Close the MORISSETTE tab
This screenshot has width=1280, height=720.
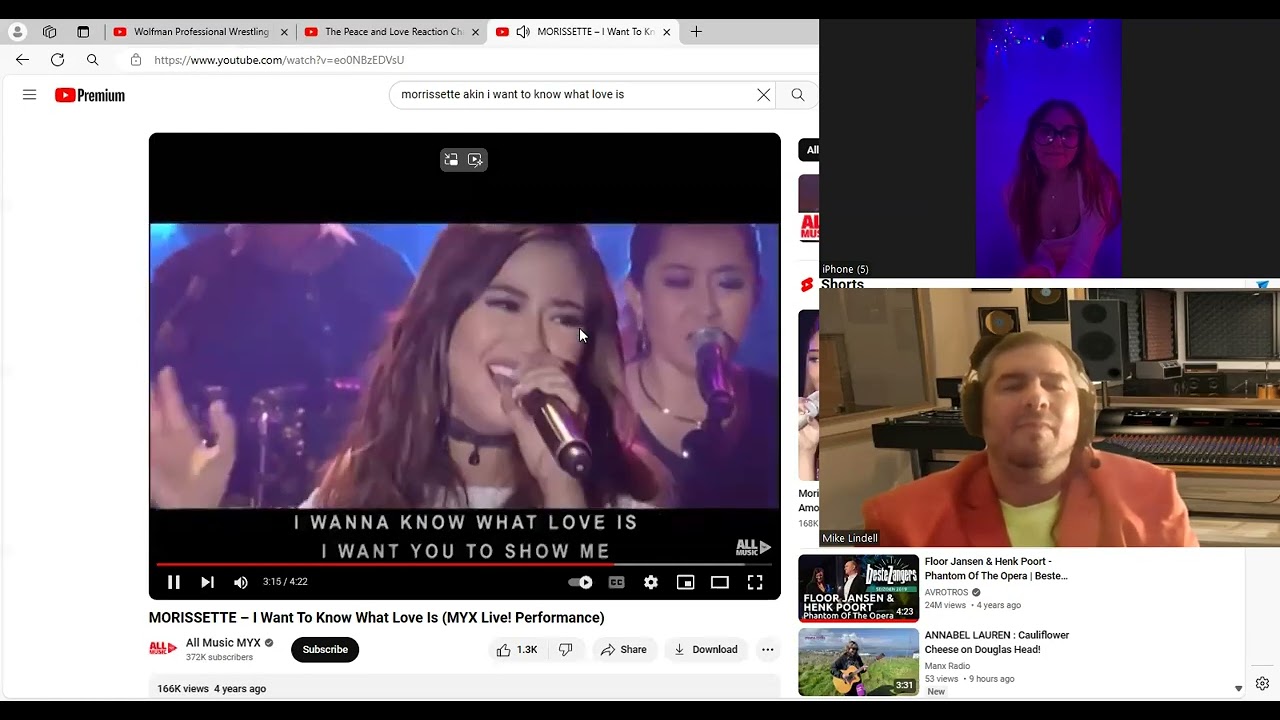point(667,32)
